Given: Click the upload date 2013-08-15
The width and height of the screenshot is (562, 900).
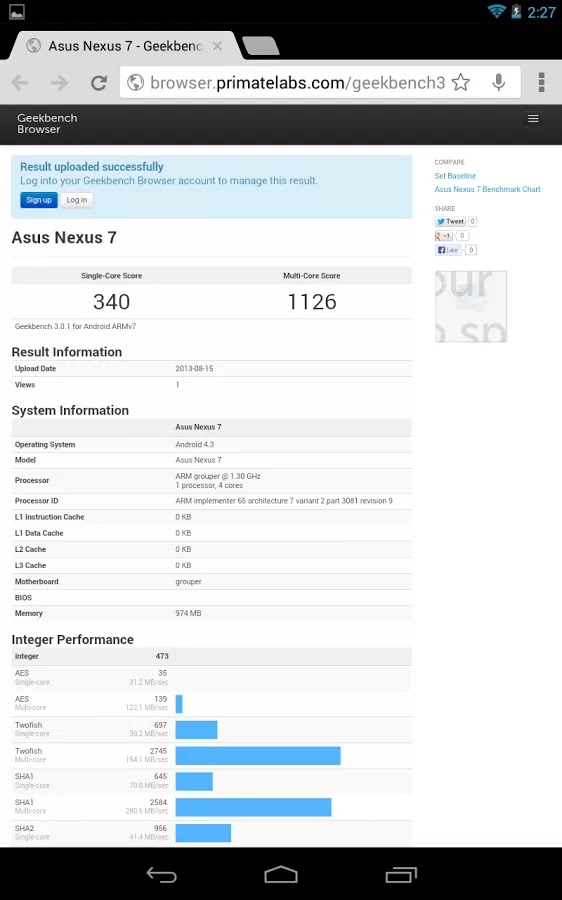Looking at the screenshot, I should (x=194, y=368).
